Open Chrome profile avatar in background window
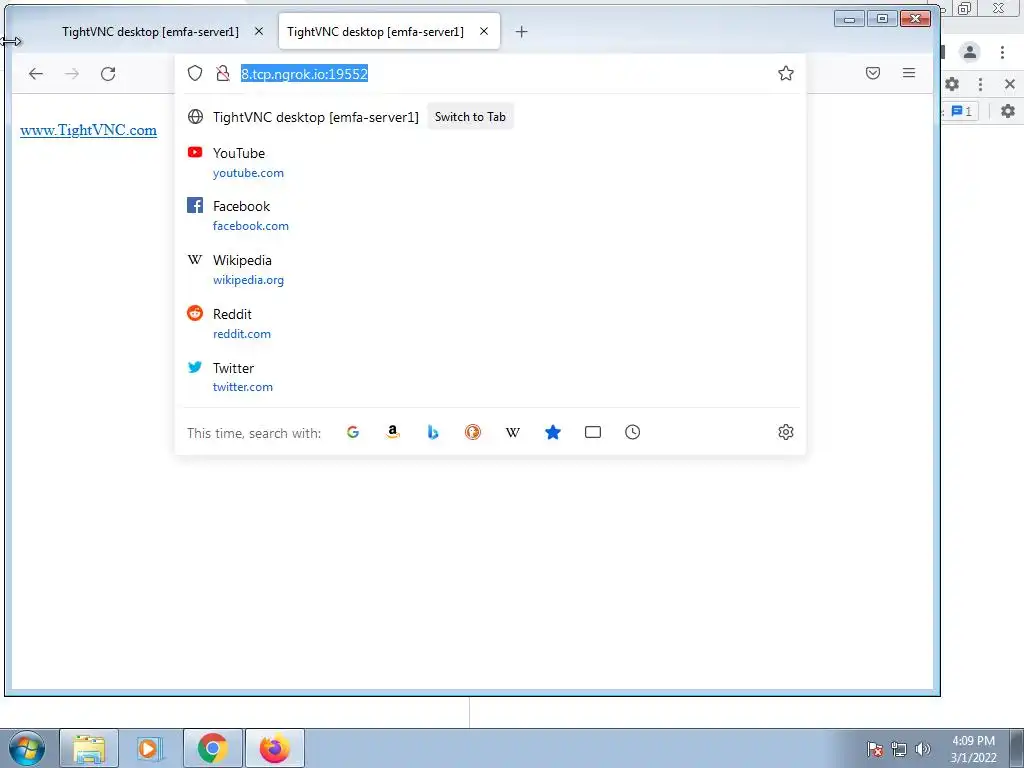This screenshot has height=768, width=1024. click(970, 52)
